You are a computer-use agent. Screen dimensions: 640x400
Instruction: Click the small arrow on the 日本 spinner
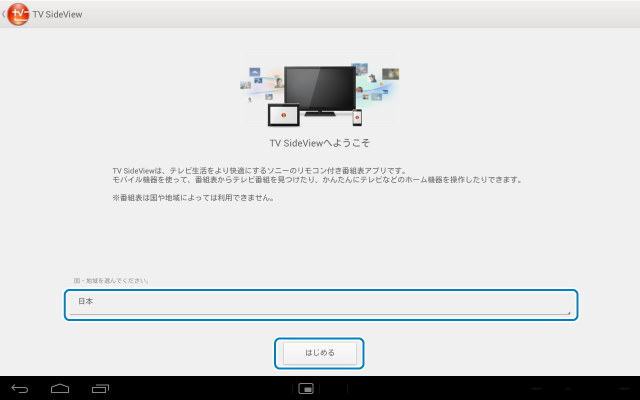point(568,312)
